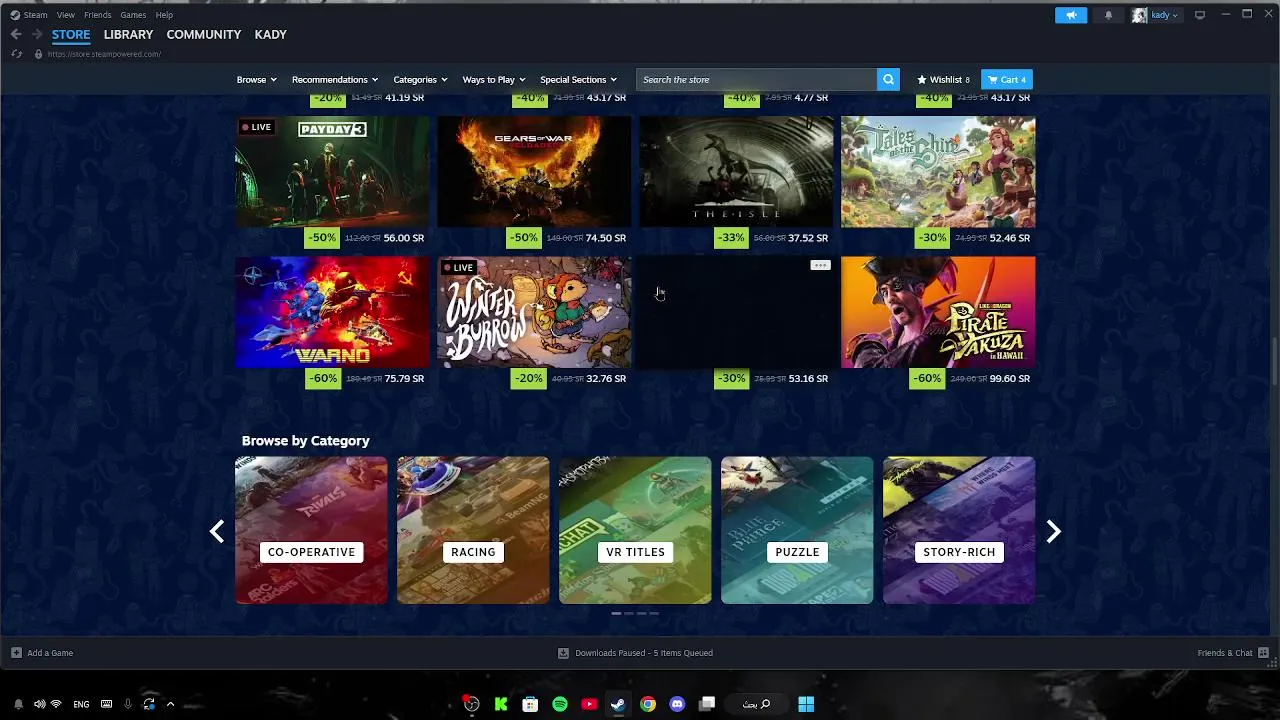Click the -50% discount badge under PAYDAY 3

(323, 238)
